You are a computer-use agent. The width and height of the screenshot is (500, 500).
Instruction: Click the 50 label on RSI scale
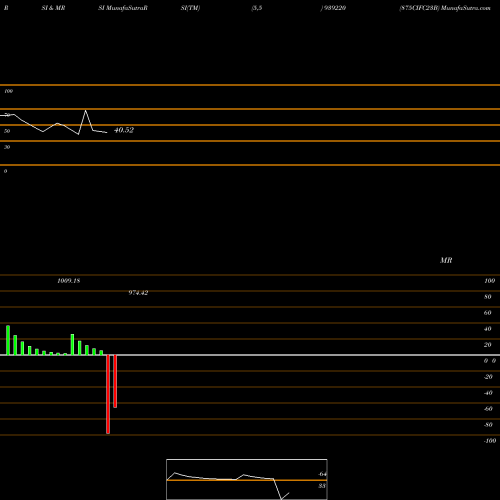7,131
